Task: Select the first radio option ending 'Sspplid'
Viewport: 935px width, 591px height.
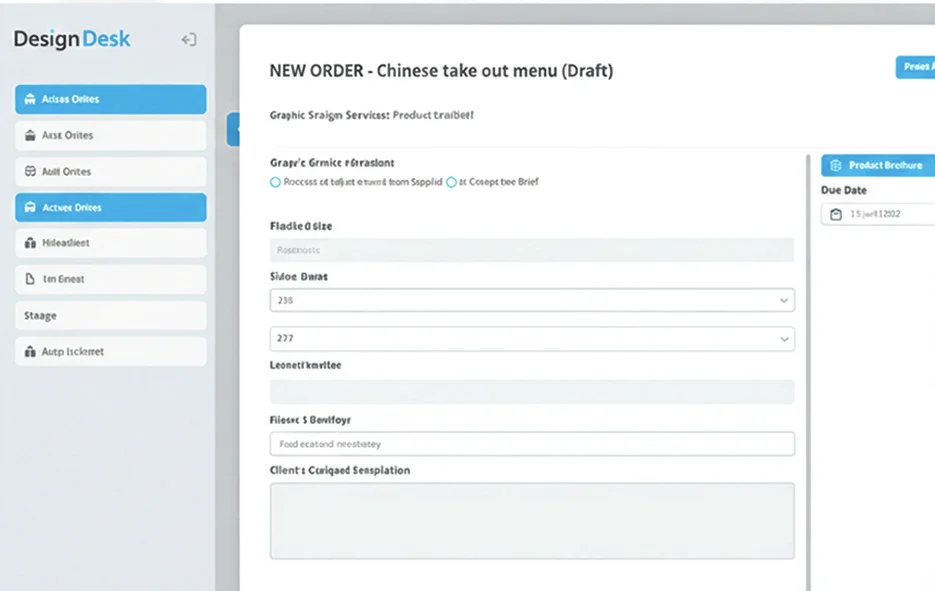Action: pos(275,182)
